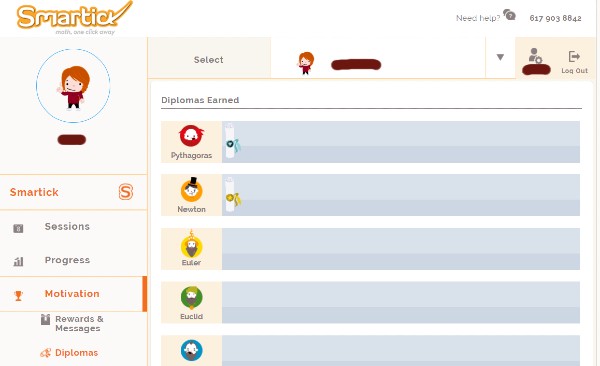Select the Euler avatar icon

[191, 244]
